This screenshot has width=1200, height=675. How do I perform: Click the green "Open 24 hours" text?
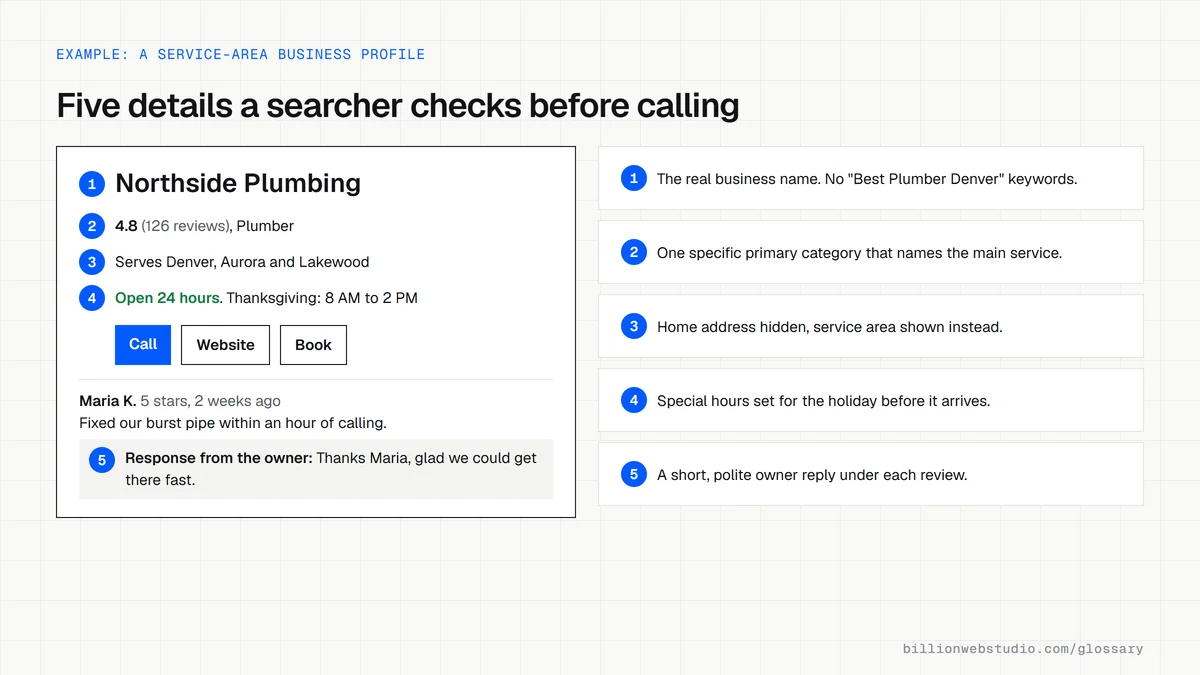pyautogui.click(x=167, y=298)
